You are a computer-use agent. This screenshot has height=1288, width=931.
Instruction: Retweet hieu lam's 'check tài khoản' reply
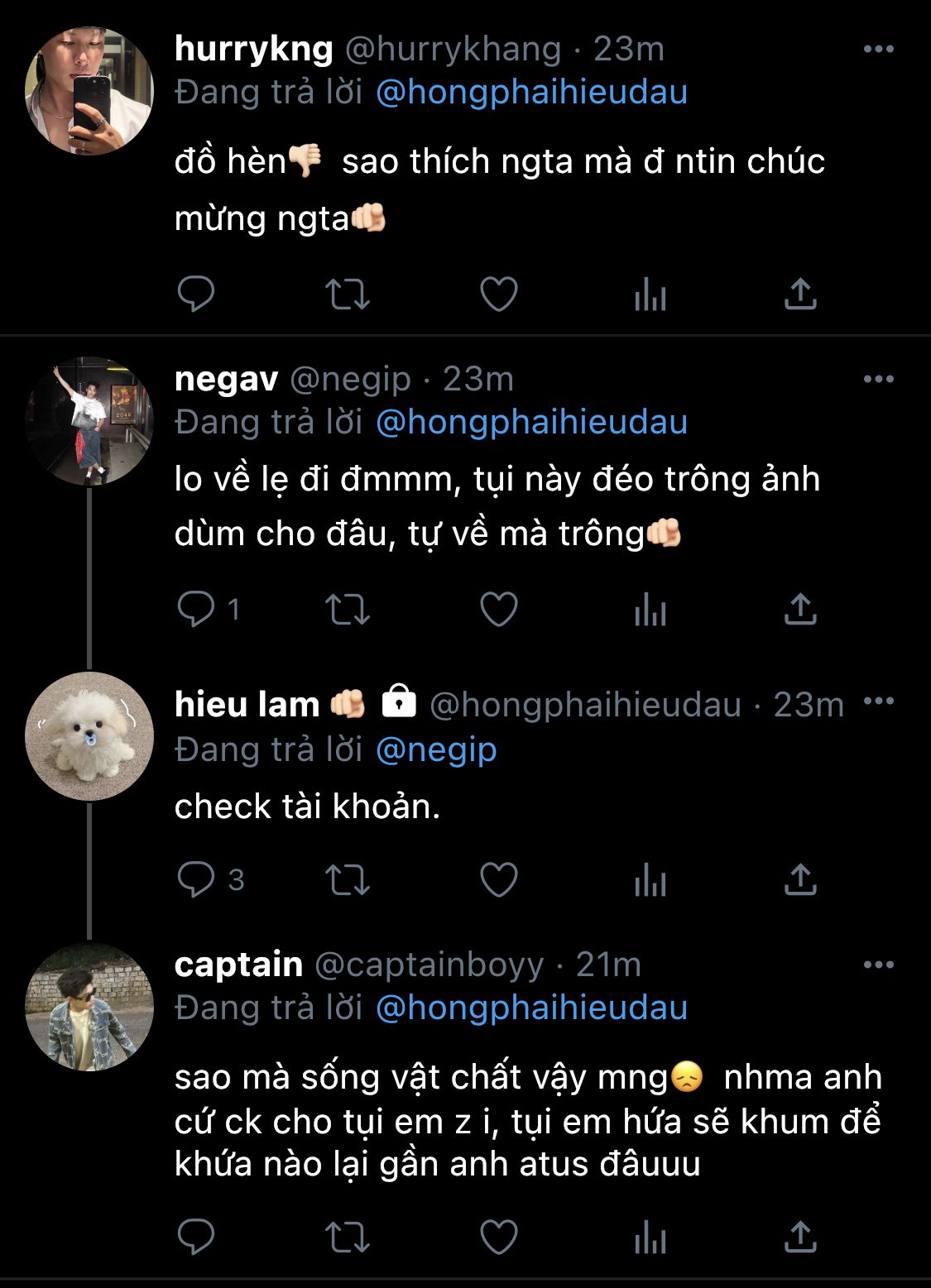tap(347, 879)
